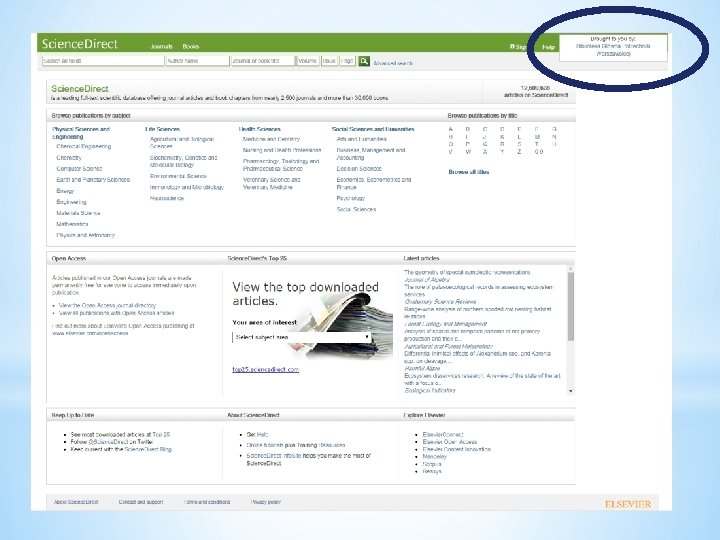The image size is (720, 540).
Task: Open the Quaternary Science Reviews link
Action: (x=440, y=302)
